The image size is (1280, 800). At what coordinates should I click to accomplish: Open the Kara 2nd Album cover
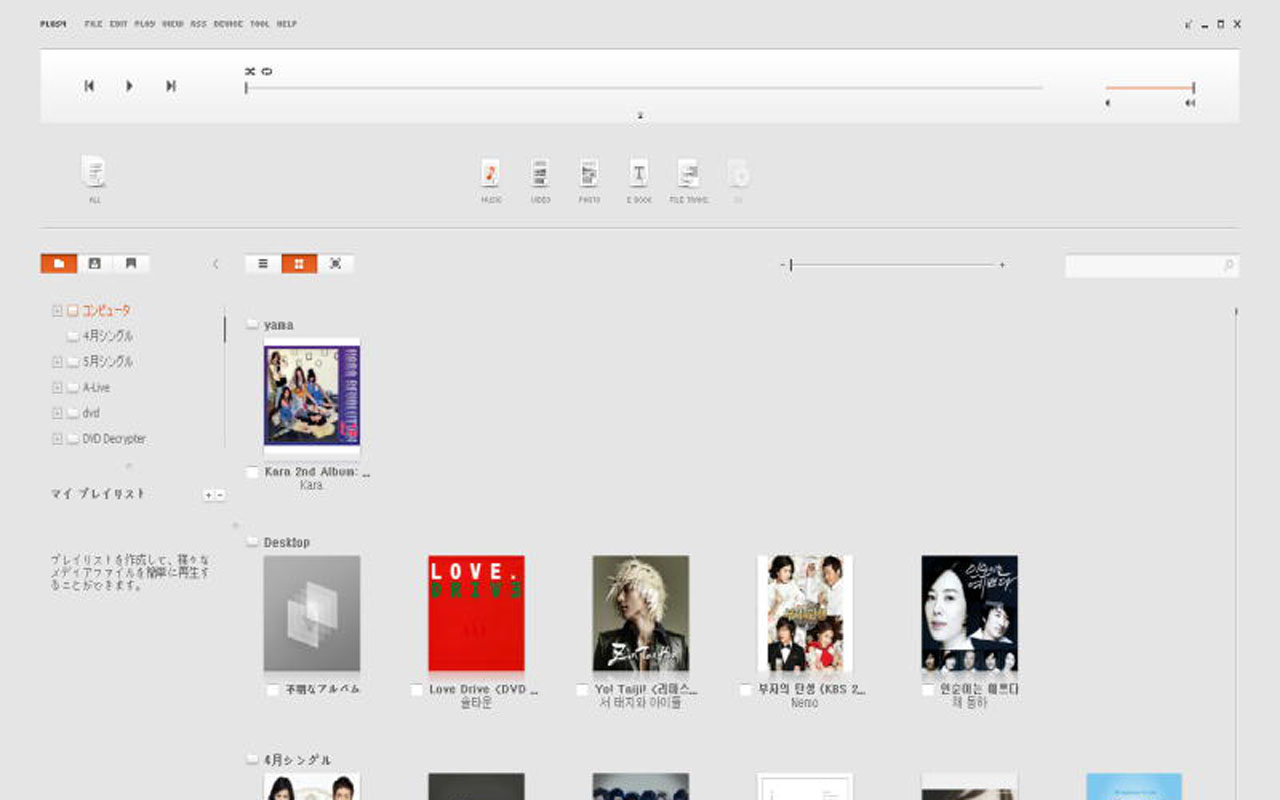pyautogui.click(x=312, y=396)
